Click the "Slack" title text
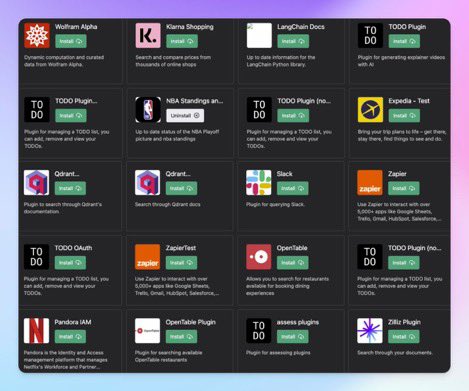This screenshot has width=469, height=391. (x=284, y=174)
